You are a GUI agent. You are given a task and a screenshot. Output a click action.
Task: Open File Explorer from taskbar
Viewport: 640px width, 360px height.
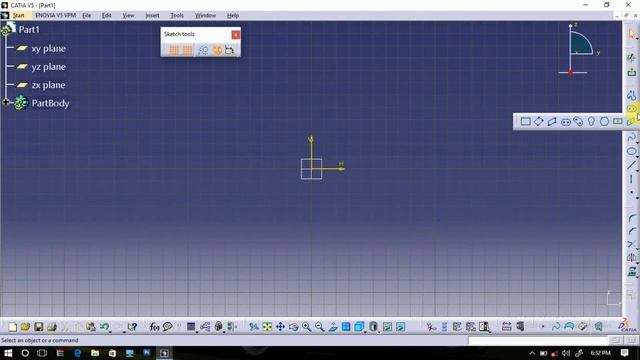[x=95, y=353]
